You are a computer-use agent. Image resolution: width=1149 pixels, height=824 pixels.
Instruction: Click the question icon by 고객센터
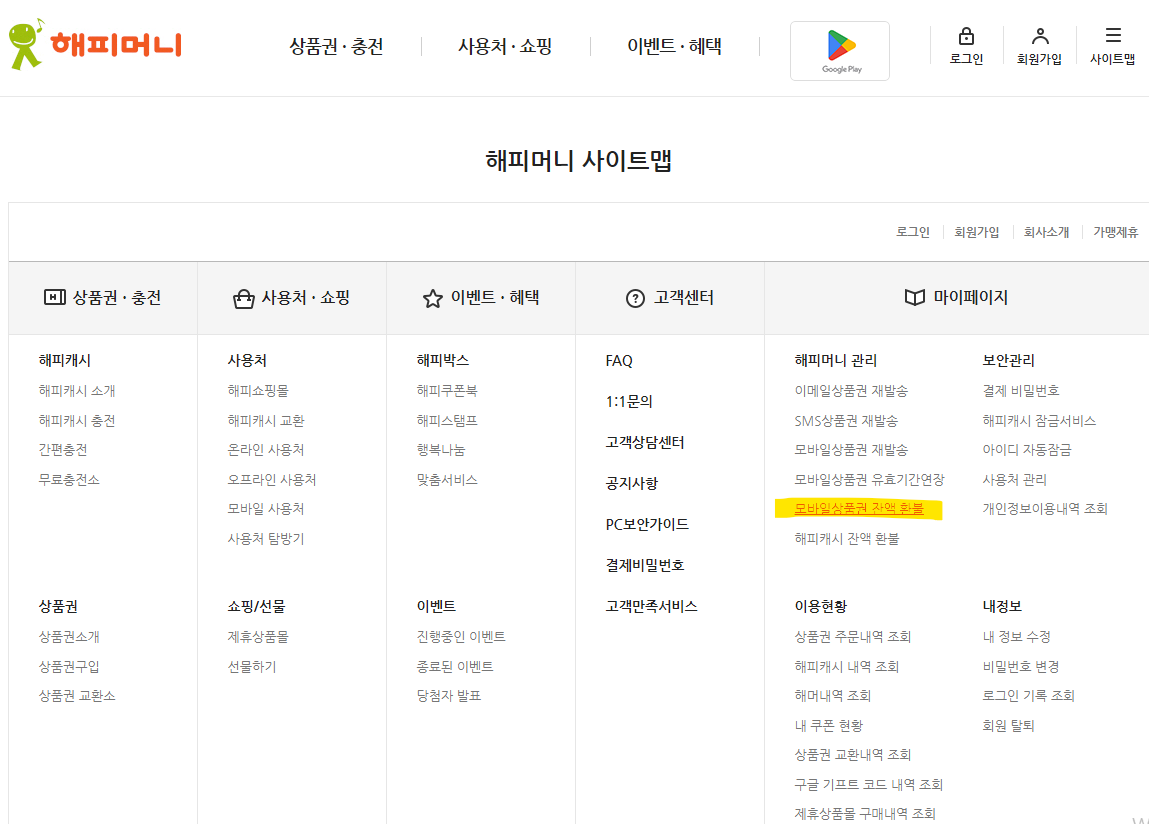click(635, 298)
